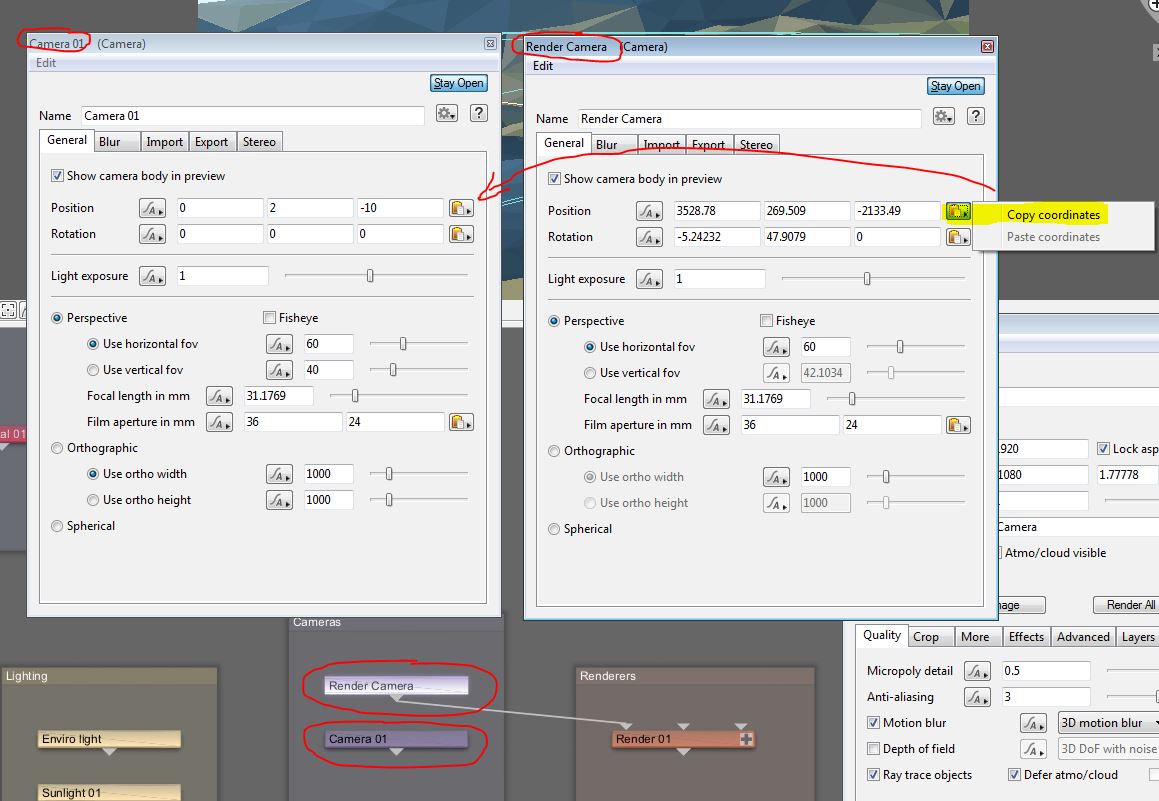
Task: Enable Depth of field checkbox
Action: coord(873,749)
